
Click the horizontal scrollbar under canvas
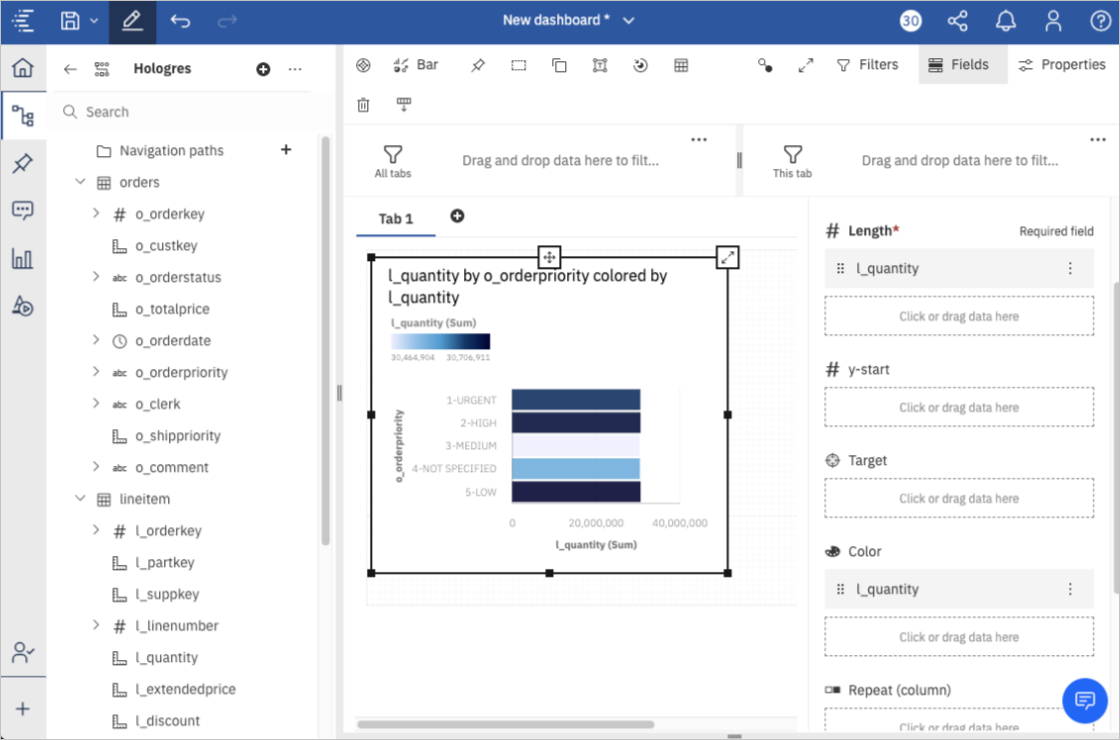[x=506, y=724]
